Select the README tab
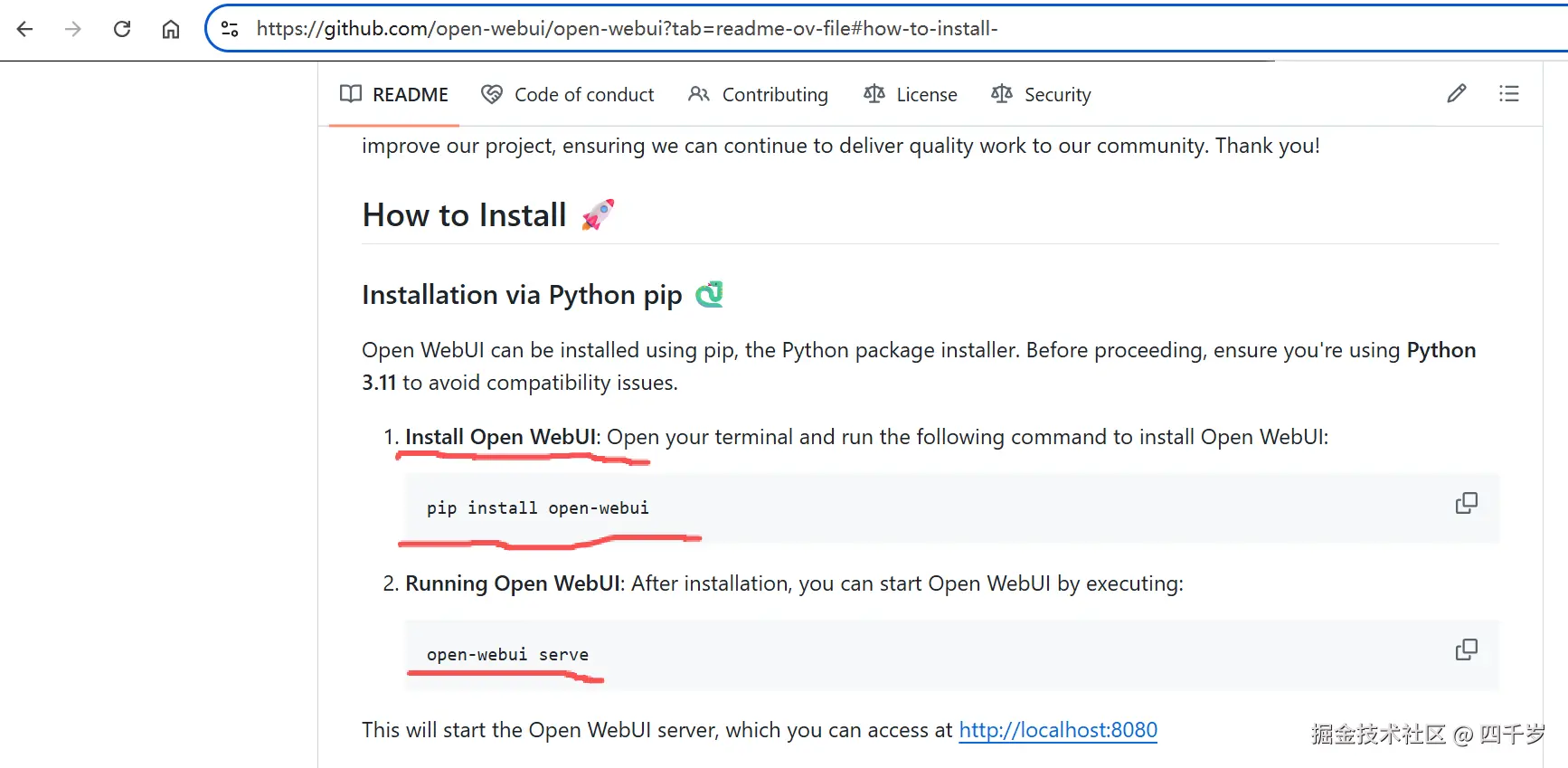Image resolution: width=1568 pixels, height=768 pixels. (394, 95)
